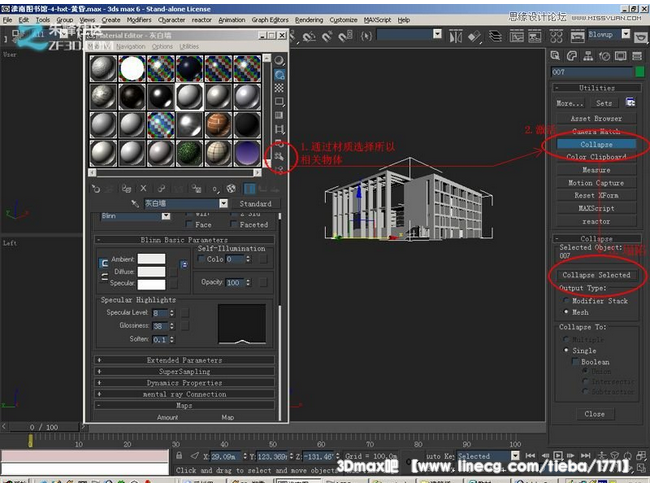Image resolution: width=658 pixels, height=483 pixels.
Task: Open the Curve Editor icon
Action: (x=517, y=37)
